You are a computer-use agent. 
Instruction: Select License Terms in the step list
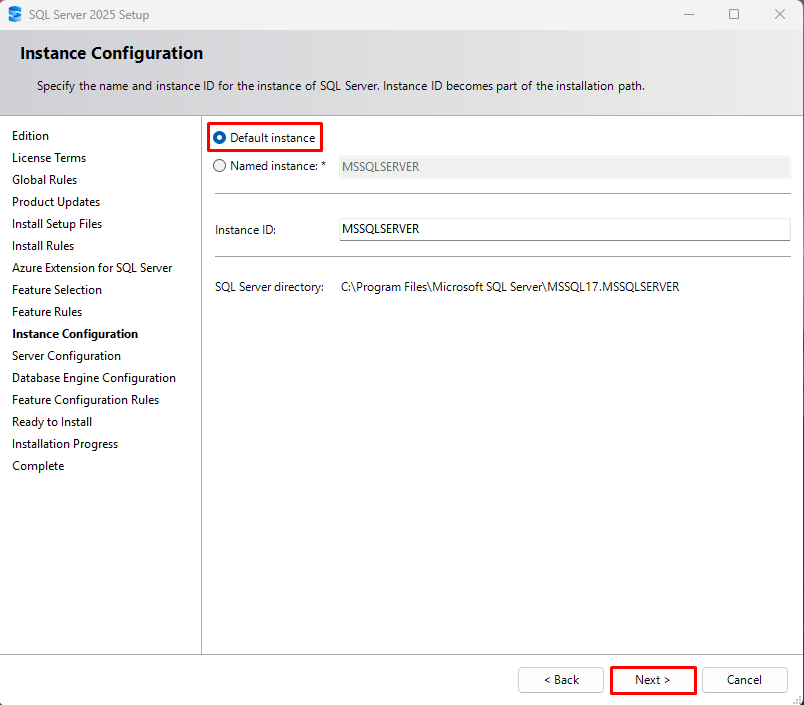tap(49, 158)
